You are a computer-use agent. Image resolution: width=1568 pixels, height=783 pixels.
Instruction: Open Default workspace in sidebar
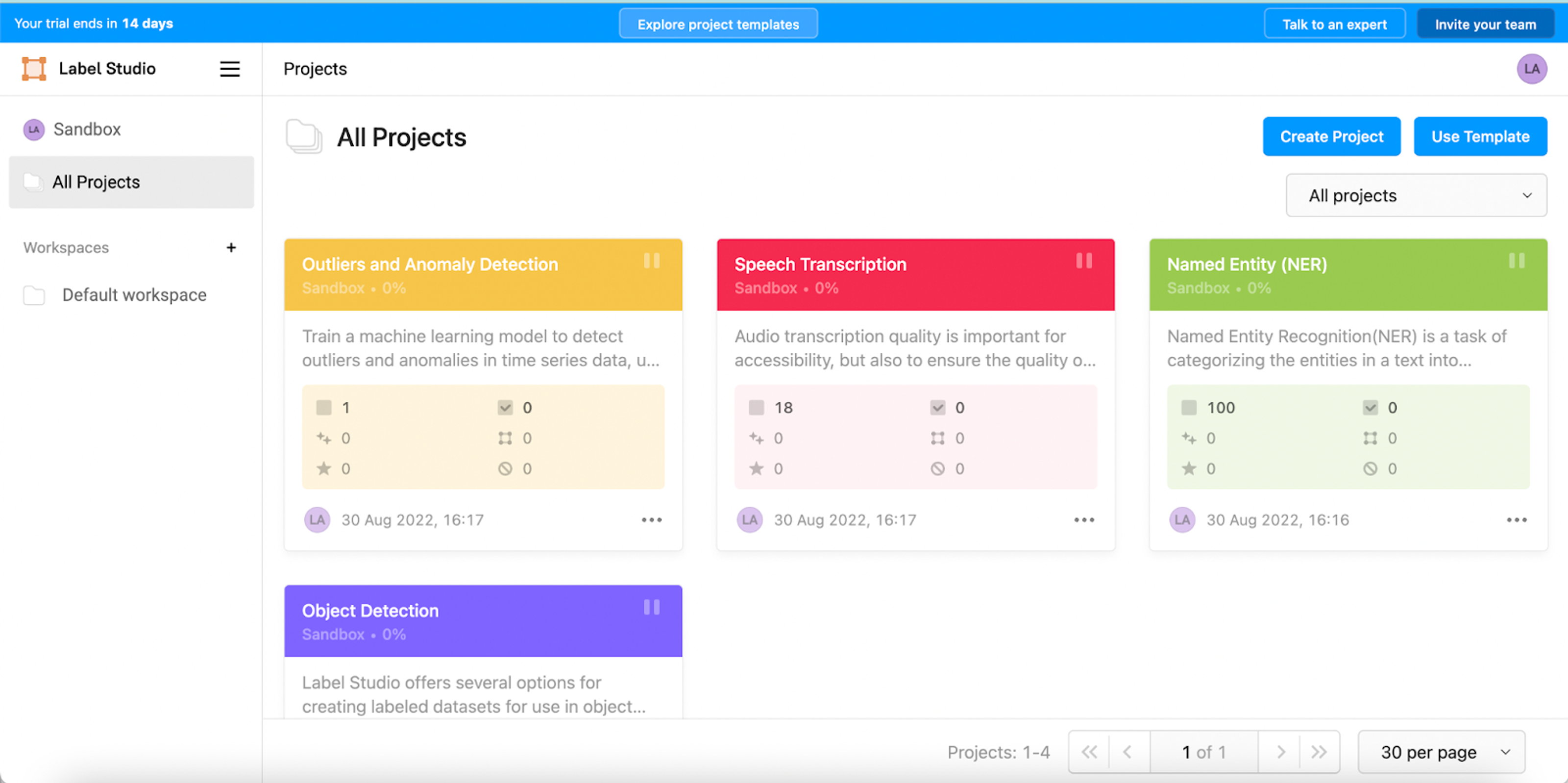pos(131,295)
